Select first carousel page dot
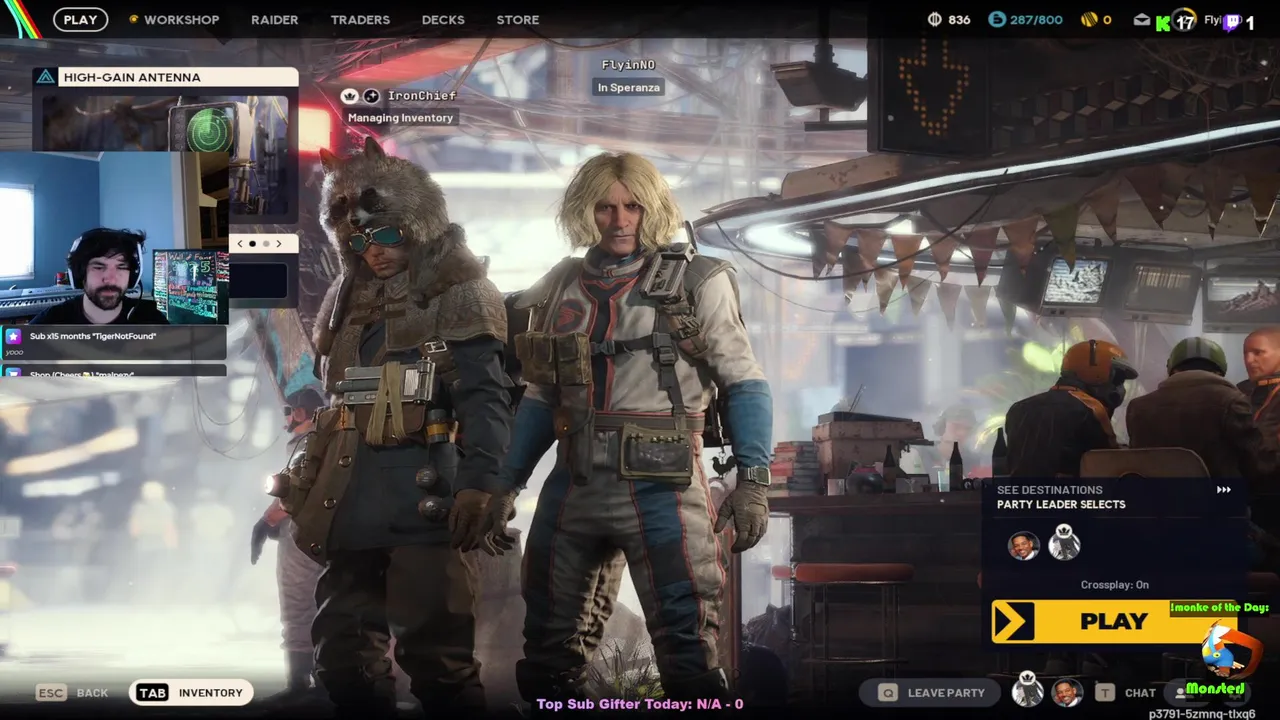 point(252,244)
